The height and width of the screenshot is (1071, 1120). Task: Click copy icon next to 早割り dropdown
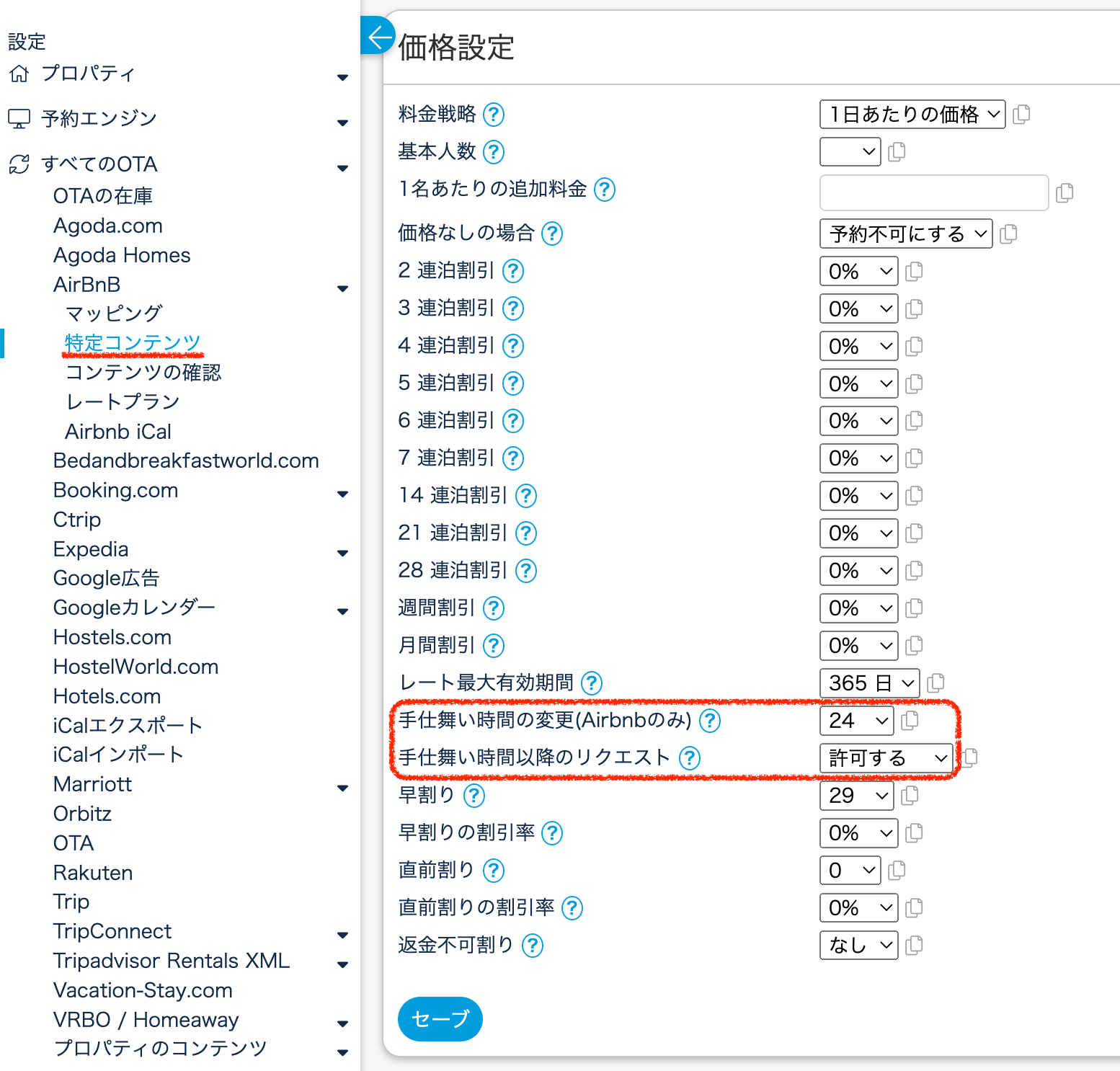910,796
